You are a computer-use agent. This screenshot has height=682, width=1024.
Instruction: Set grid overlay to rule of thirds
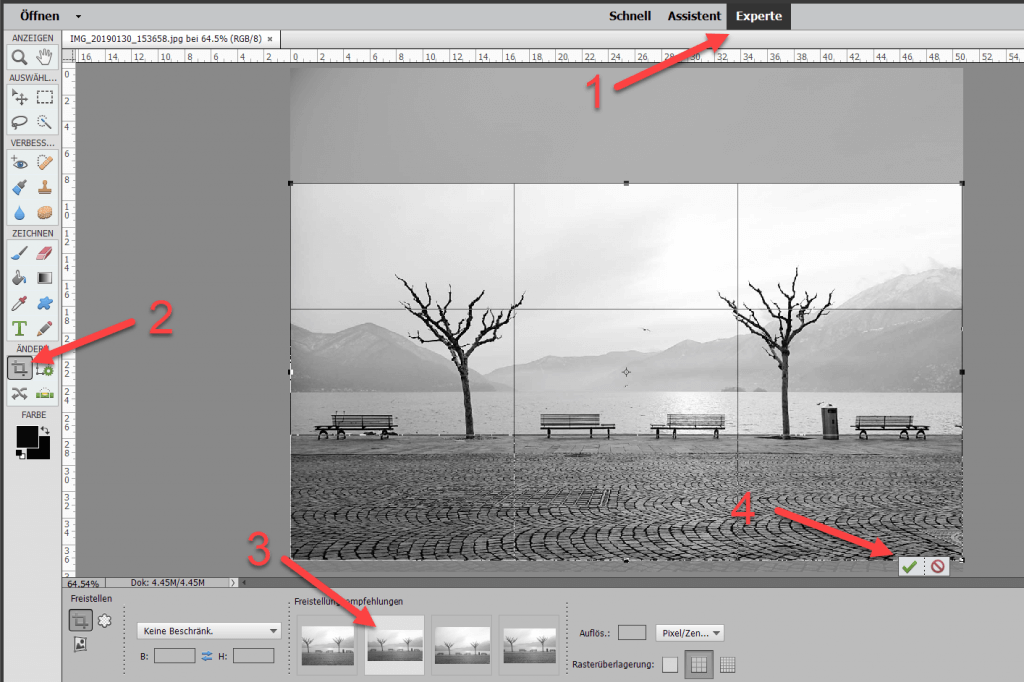click(x=699, y=665)
